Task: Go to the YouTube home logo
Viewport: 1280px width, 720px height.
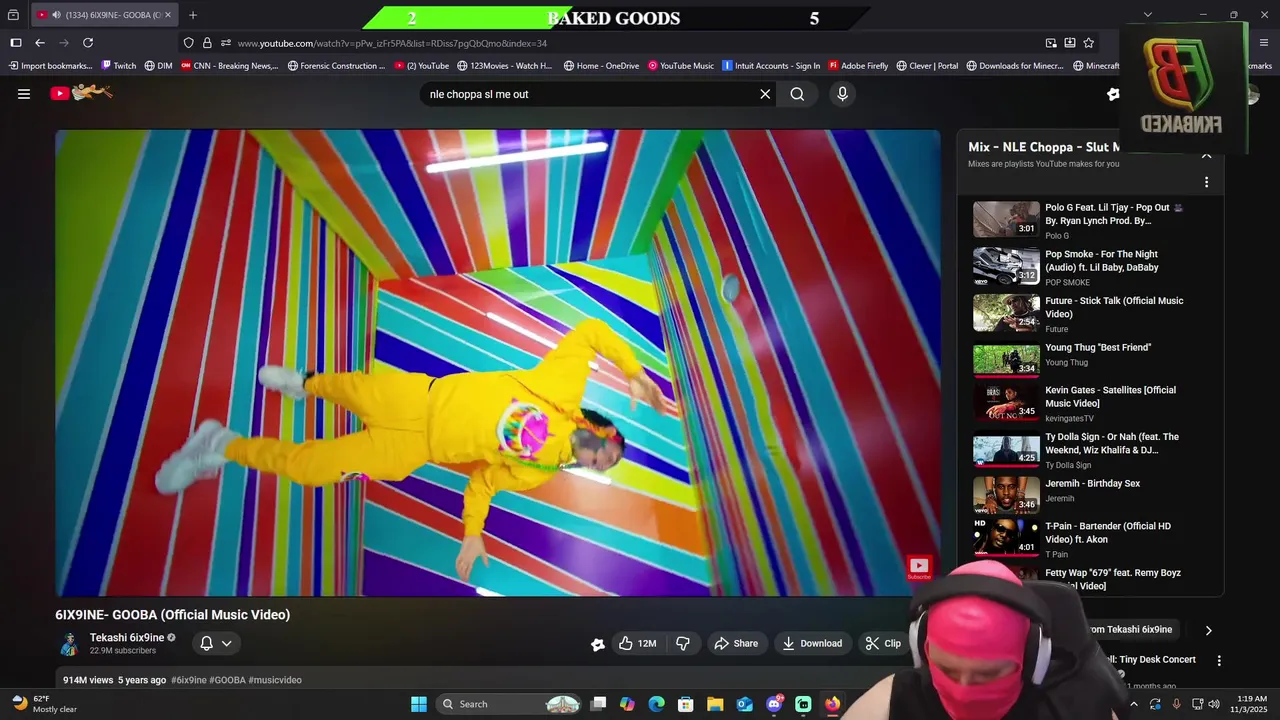Action: point(81,93)
